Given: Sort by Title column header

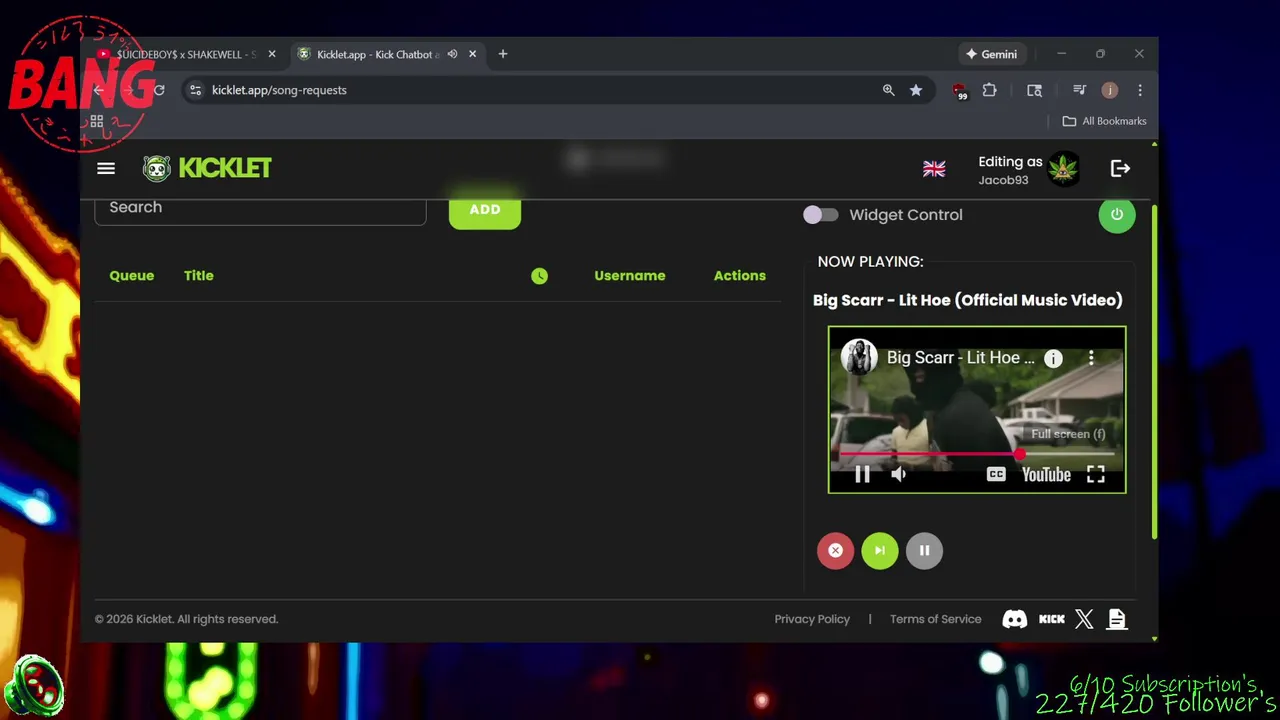Looking at the screenshot, I should (x=199, y=276).
